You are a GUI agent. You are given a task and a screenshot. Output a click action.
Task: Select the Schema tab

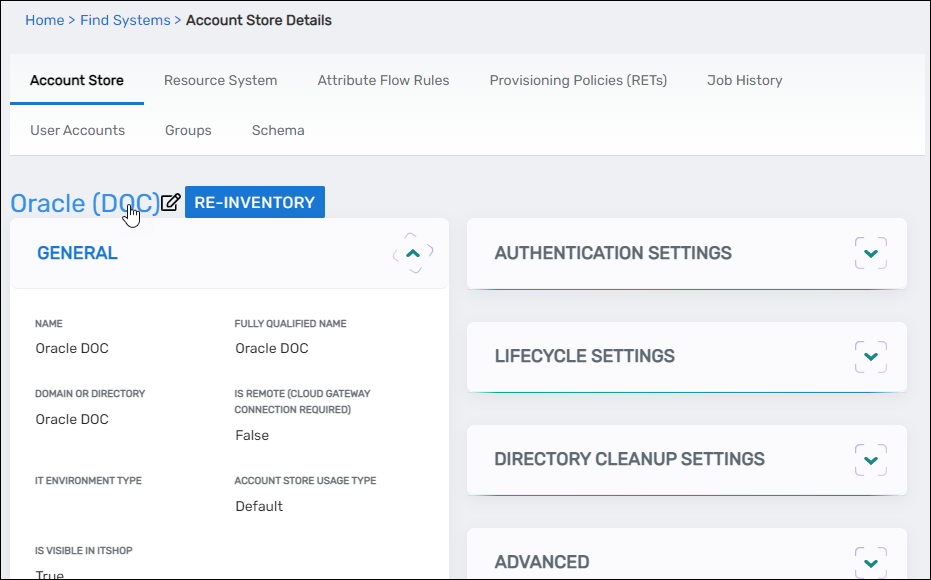278,130
